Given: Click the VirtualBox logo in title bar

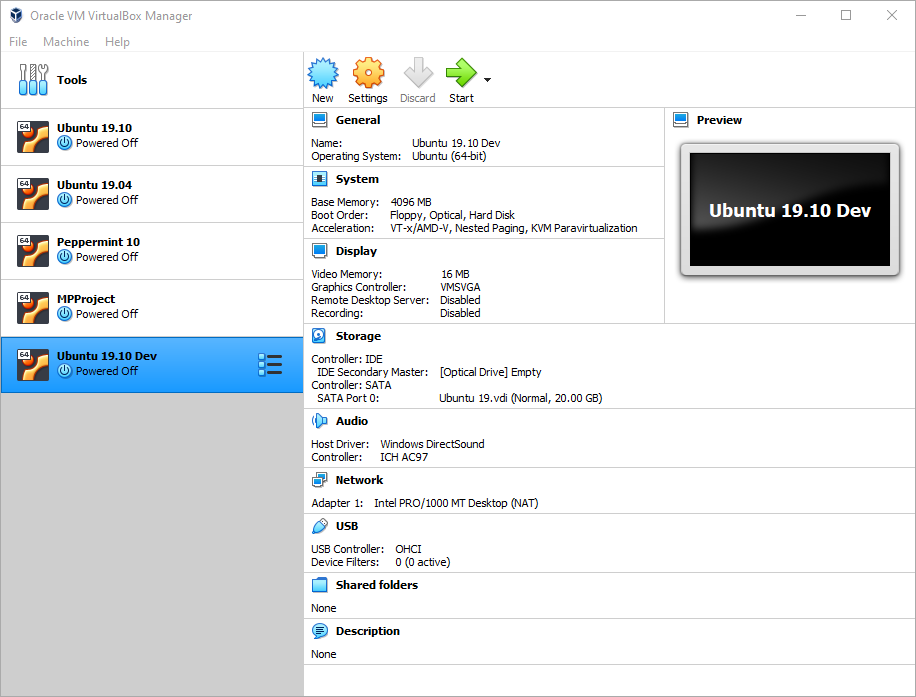Looking at the screenshot, I should pos(16,15).
